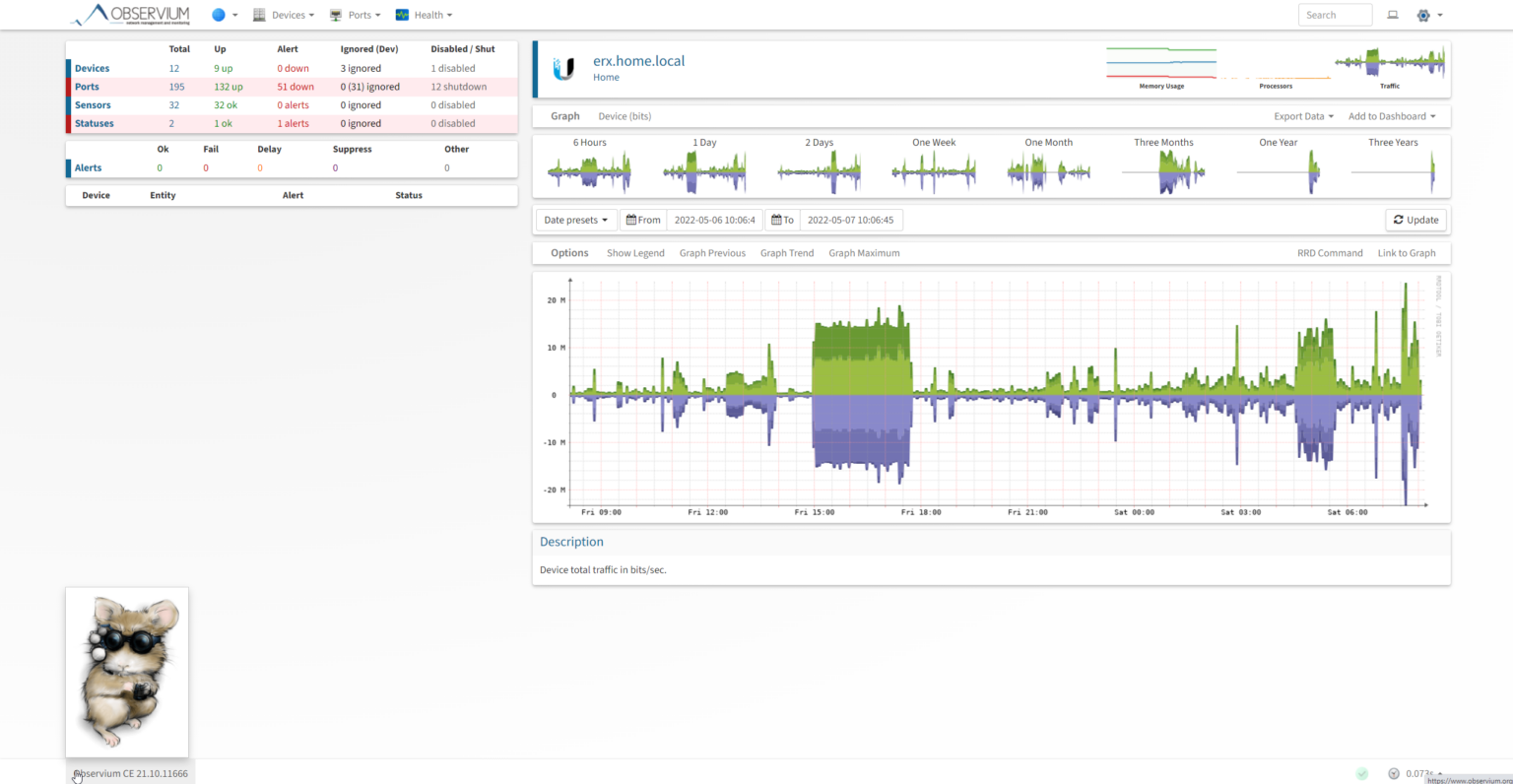Open the arrow dropdown beside the gear icon
The width and height of the screenshot is (1513, 784).
(1439, 14)
